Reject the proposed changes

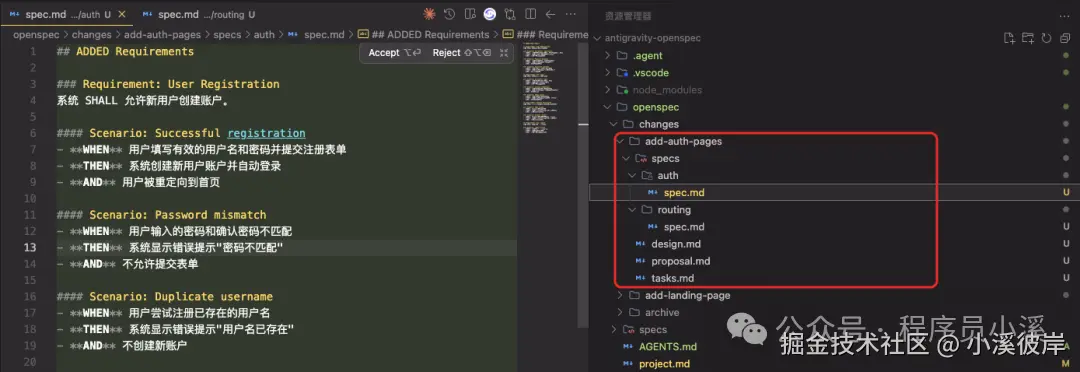461,52
